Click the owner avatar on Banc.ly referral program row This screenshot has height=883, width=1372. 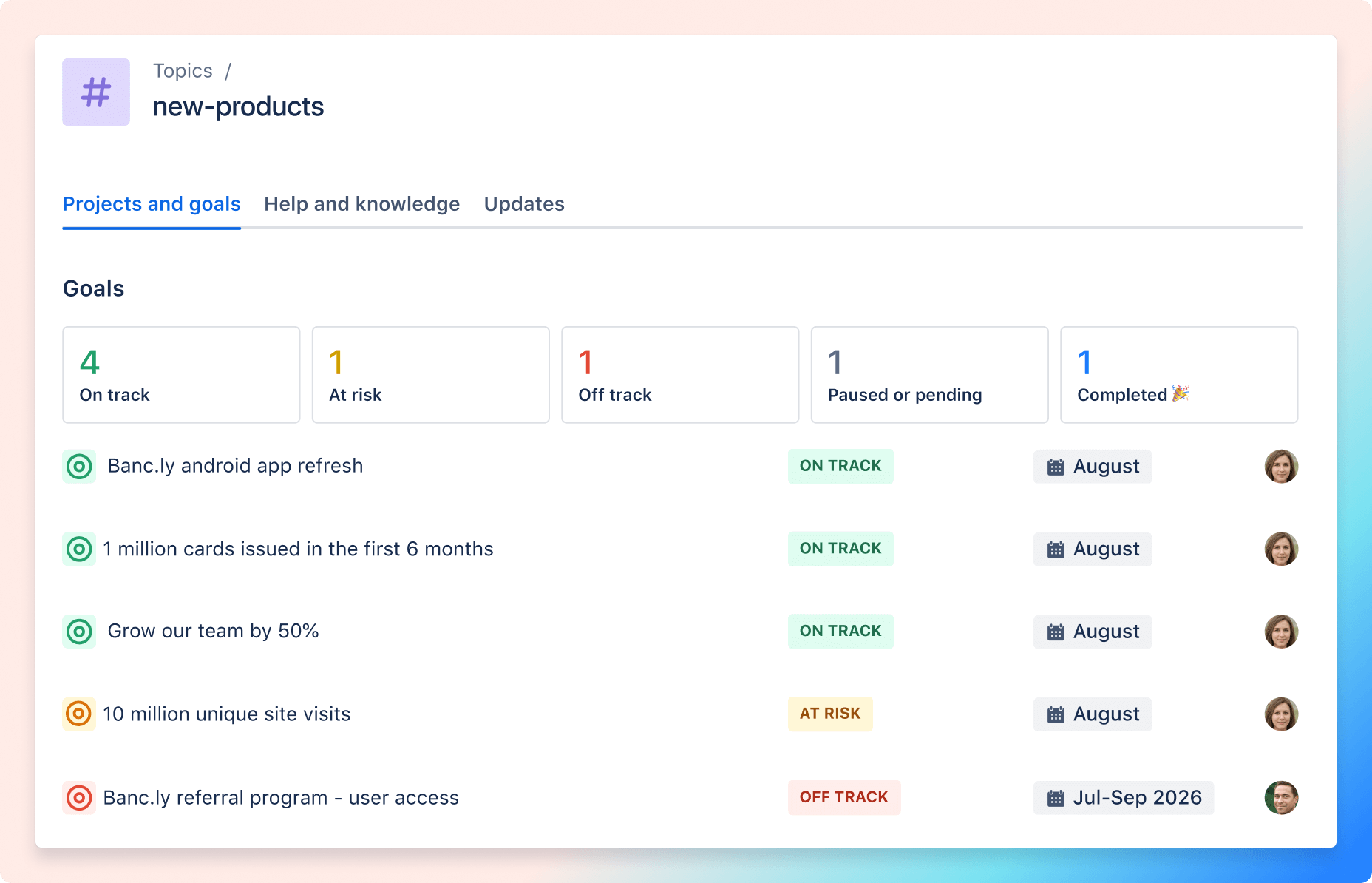click(1283, 797)
